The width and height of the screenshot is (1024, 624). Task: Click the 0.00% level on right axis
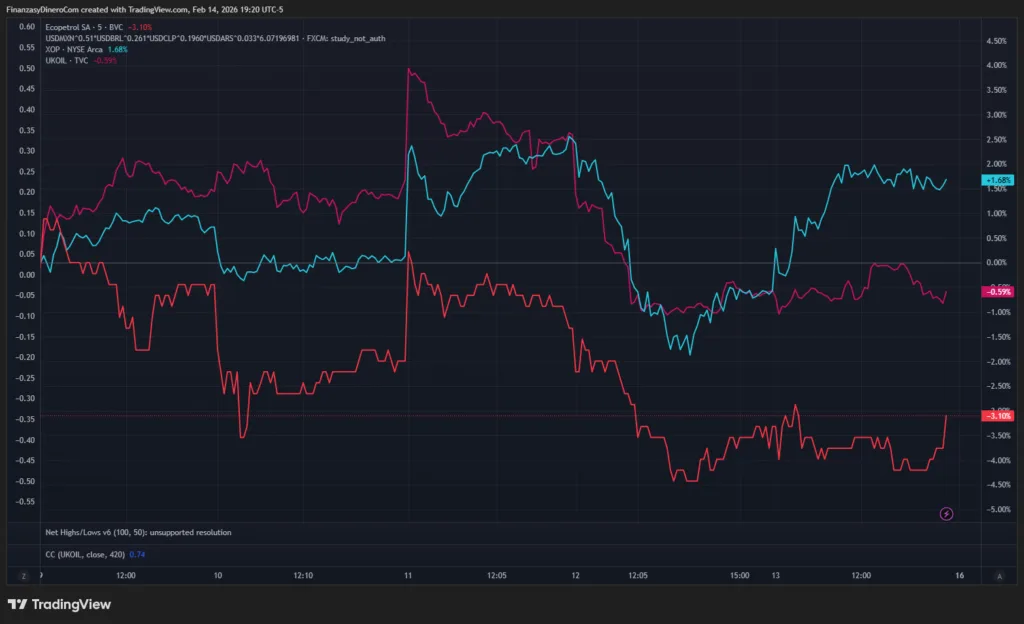pos(996,262)
